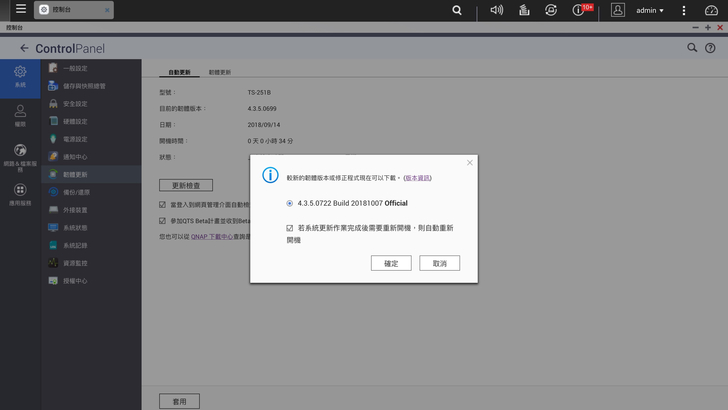Open background tasks icon in top bar
Viewport: 728px width, 410px height.
click(x=524, y=10)
